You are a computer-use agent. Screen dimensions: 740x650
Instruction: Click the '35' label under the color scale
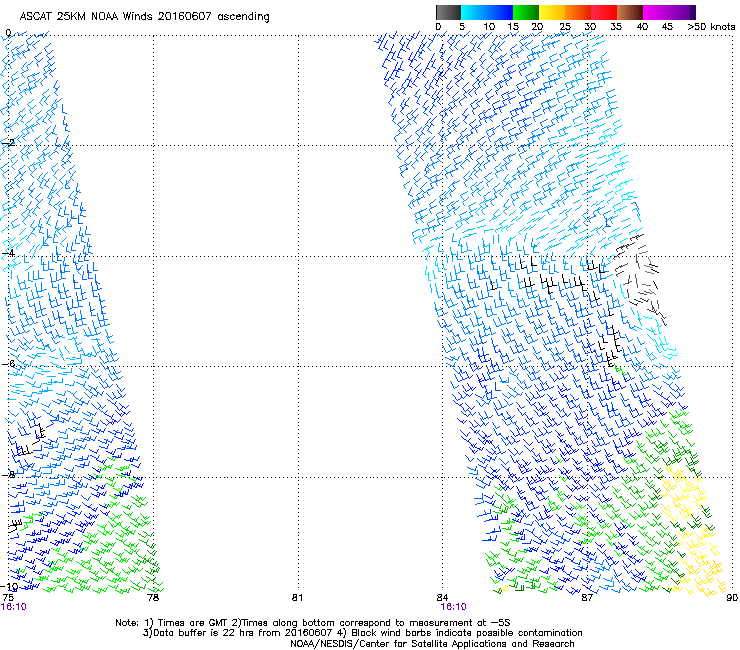click(616, 27)
